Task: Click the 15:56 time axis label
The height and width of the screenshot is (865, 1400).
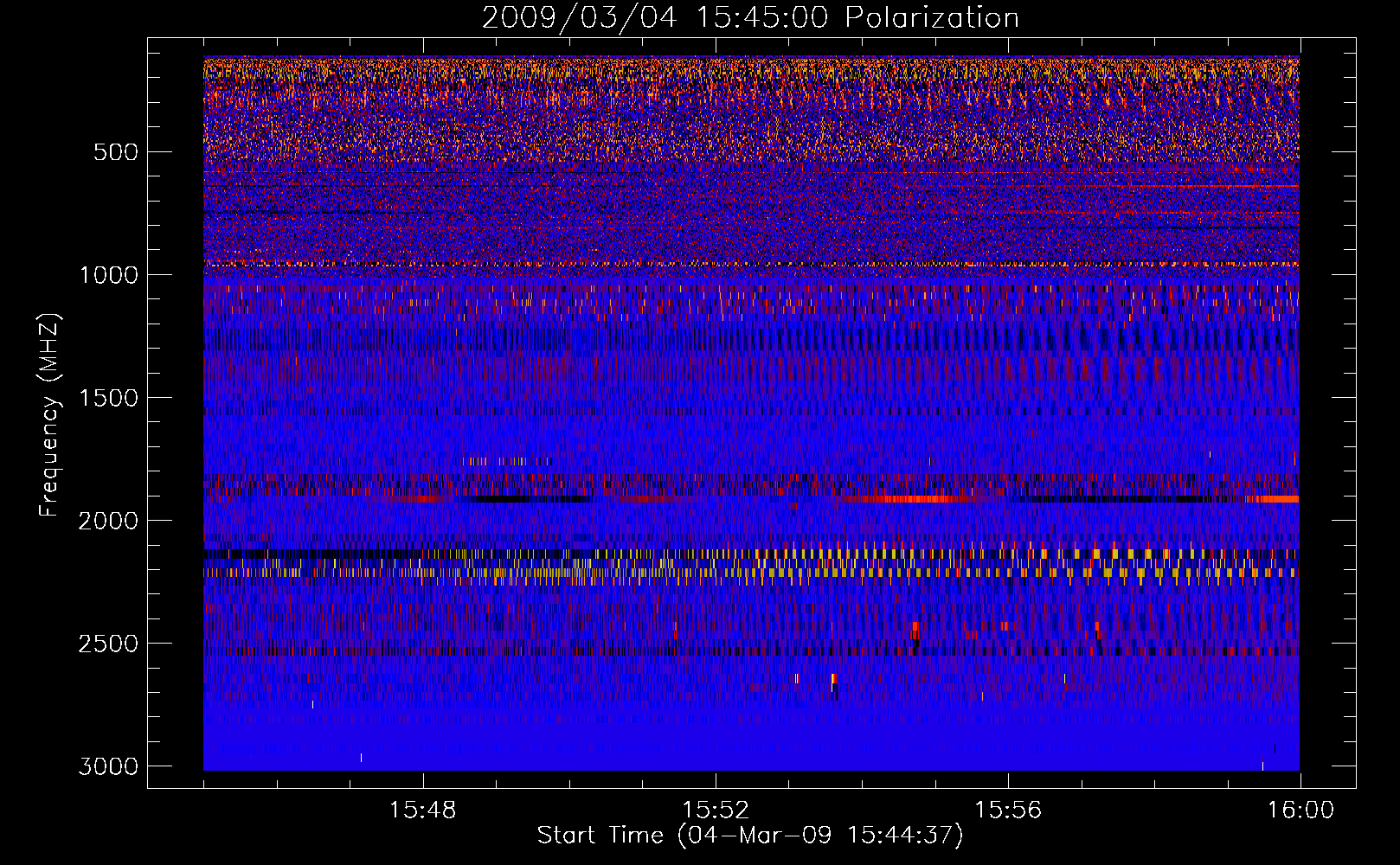Action: (1007, 811)
